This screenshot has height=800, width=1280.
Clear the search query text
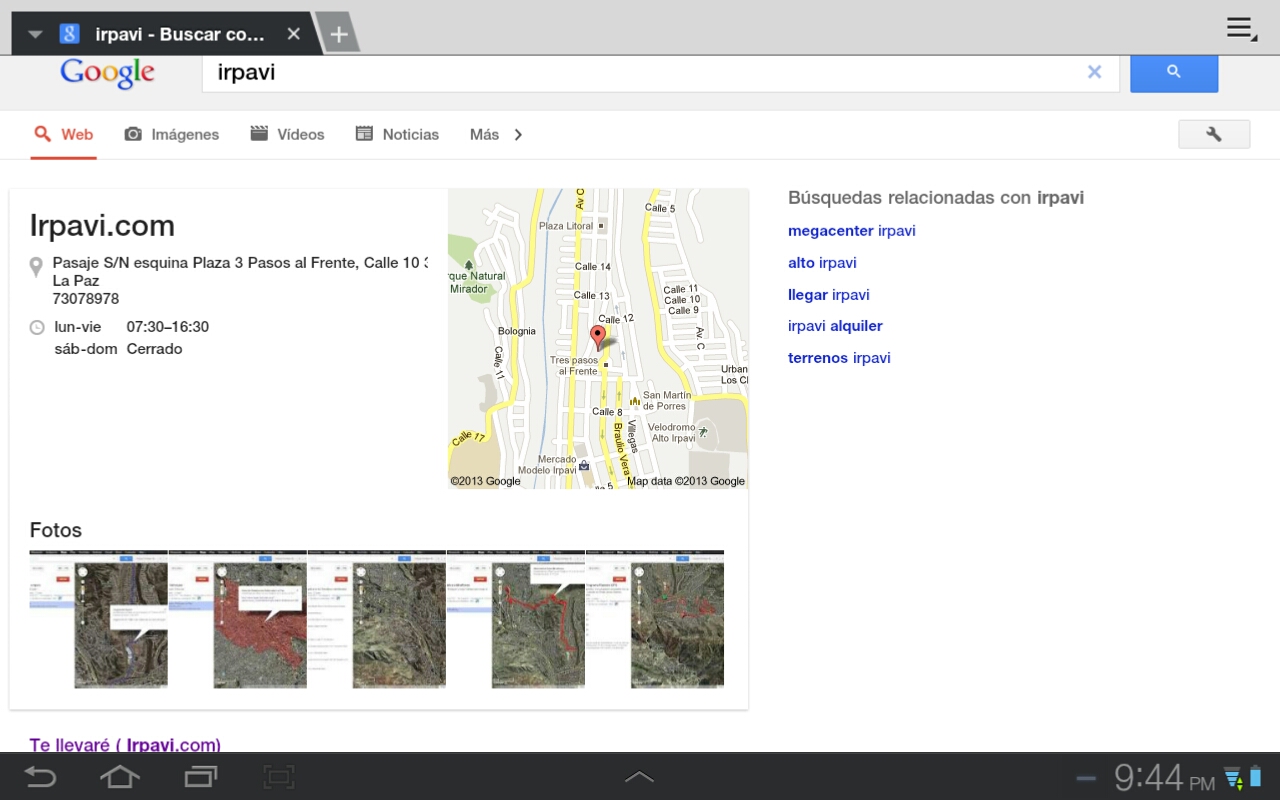coord(1095,72)
